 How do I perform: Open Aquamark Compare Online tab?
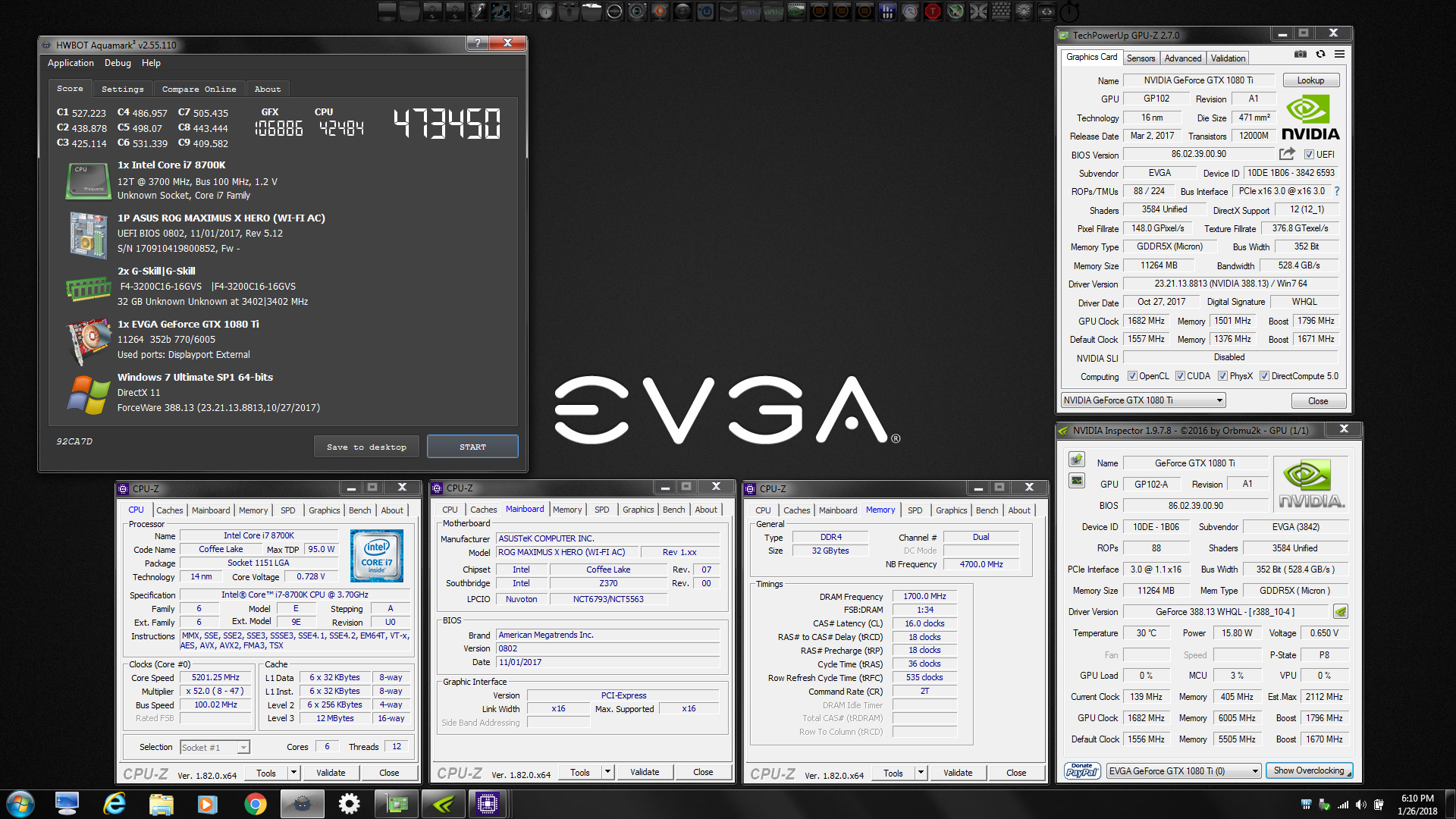tap(199, 89)
